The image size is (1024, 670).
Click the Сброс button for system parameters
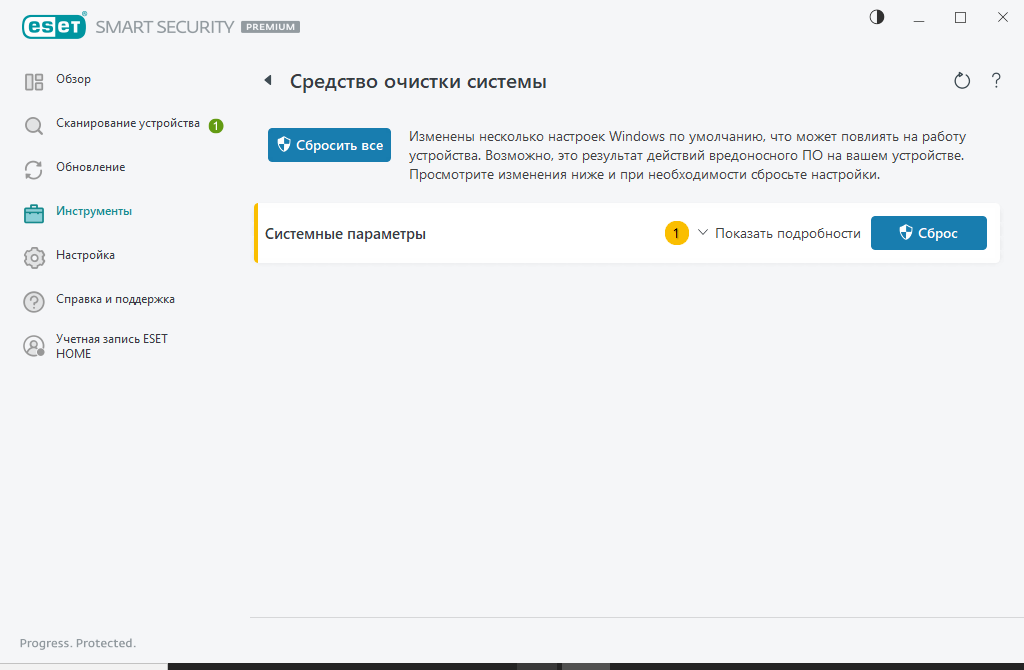pos(929,233)
